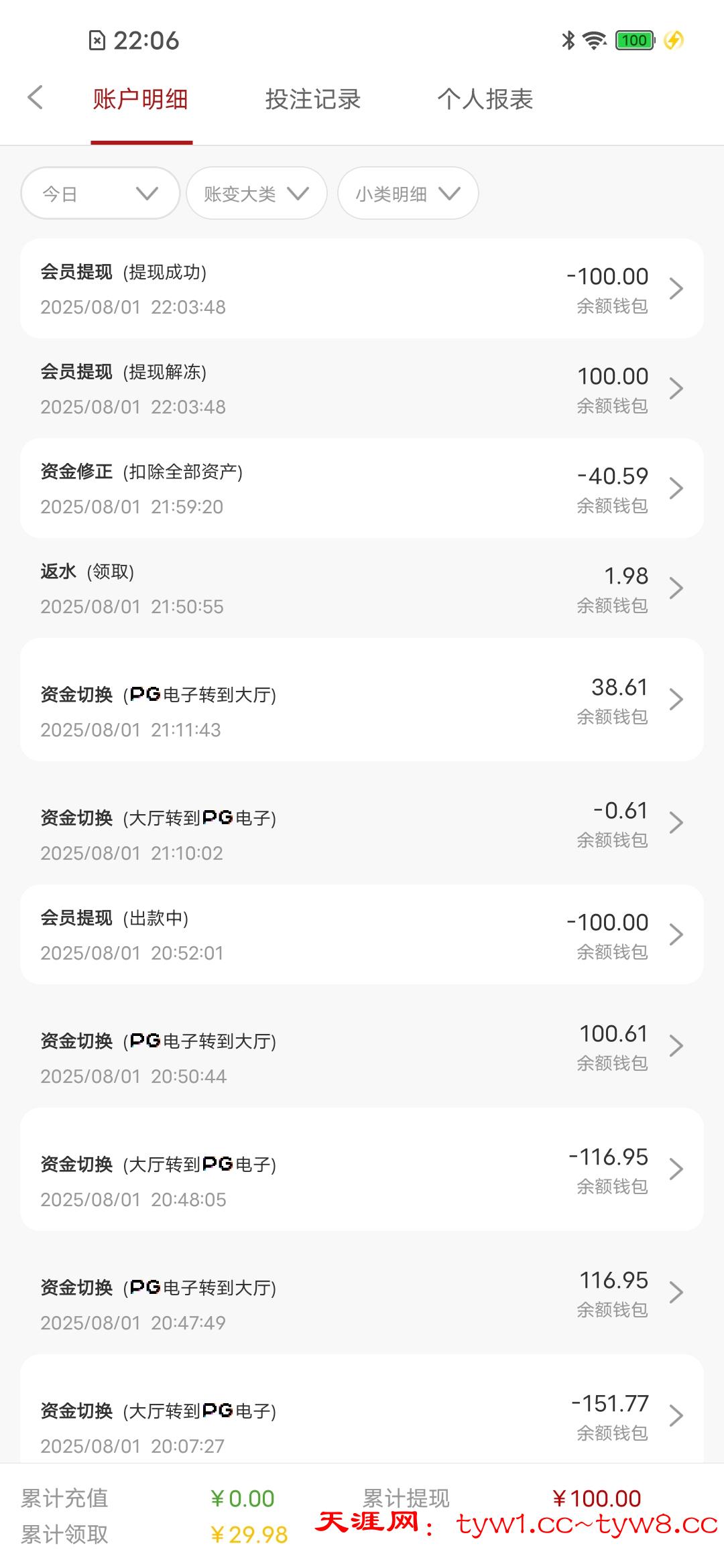Open chevron for 提现解冻 entry
Image resolution: width=724 pixels, height=1568 pixels.
[x=676, y=389]
